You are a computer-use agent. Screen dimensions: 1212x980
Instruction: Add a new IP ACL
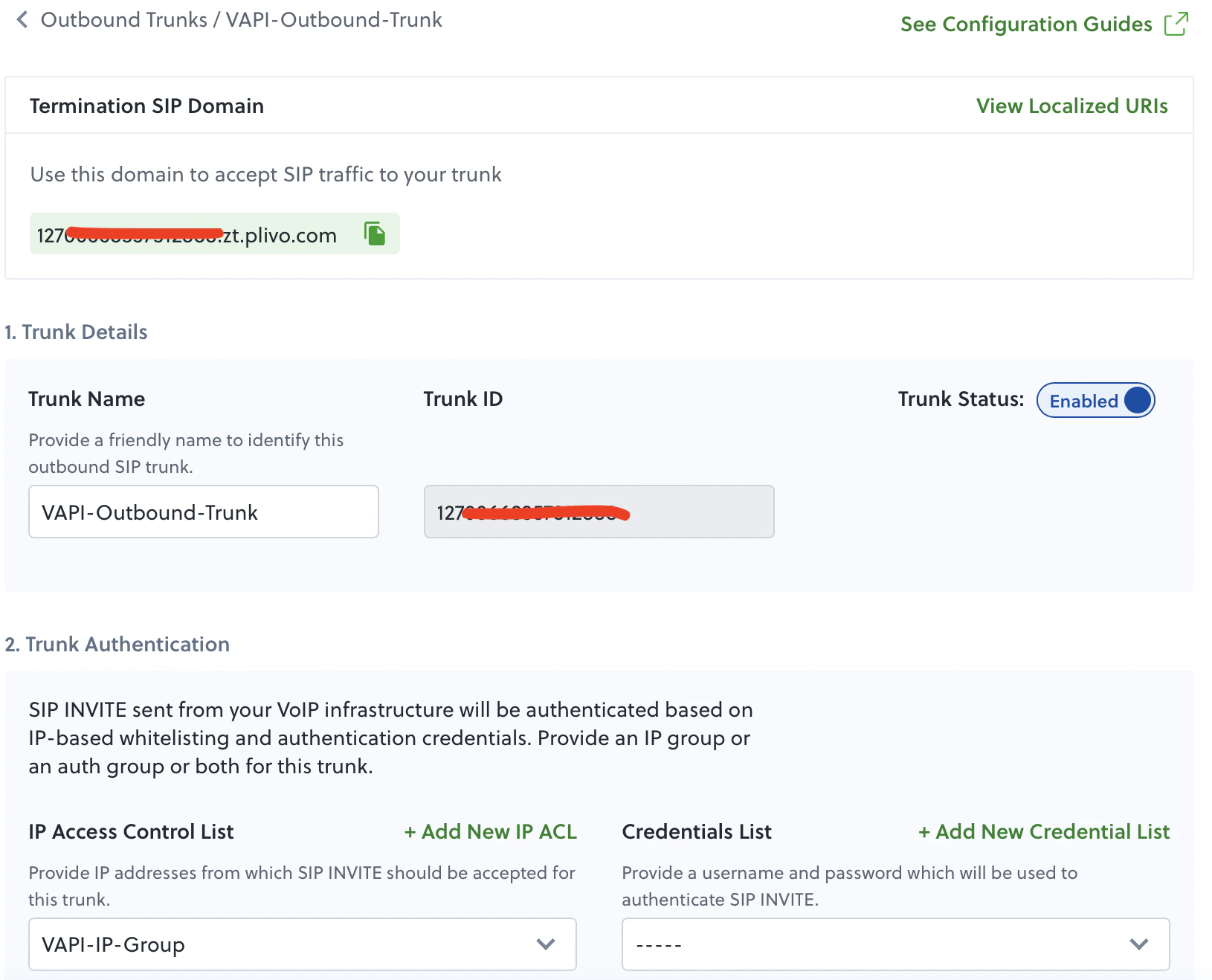click(490, 831)
